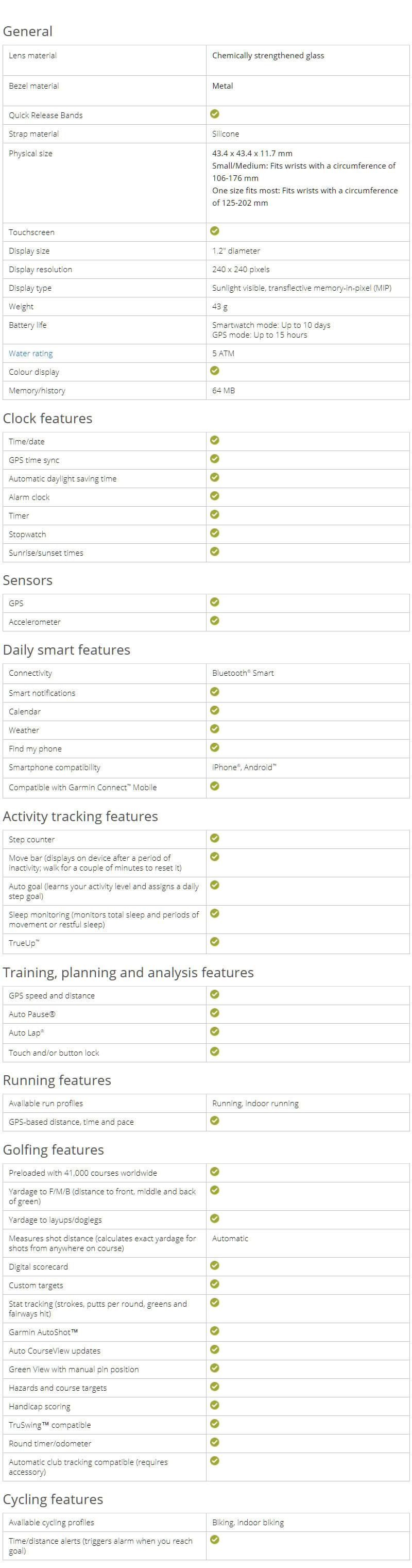Click the Touchscreen checkmark icon
Screen dimensions: 412x1568
click(214, 231)
